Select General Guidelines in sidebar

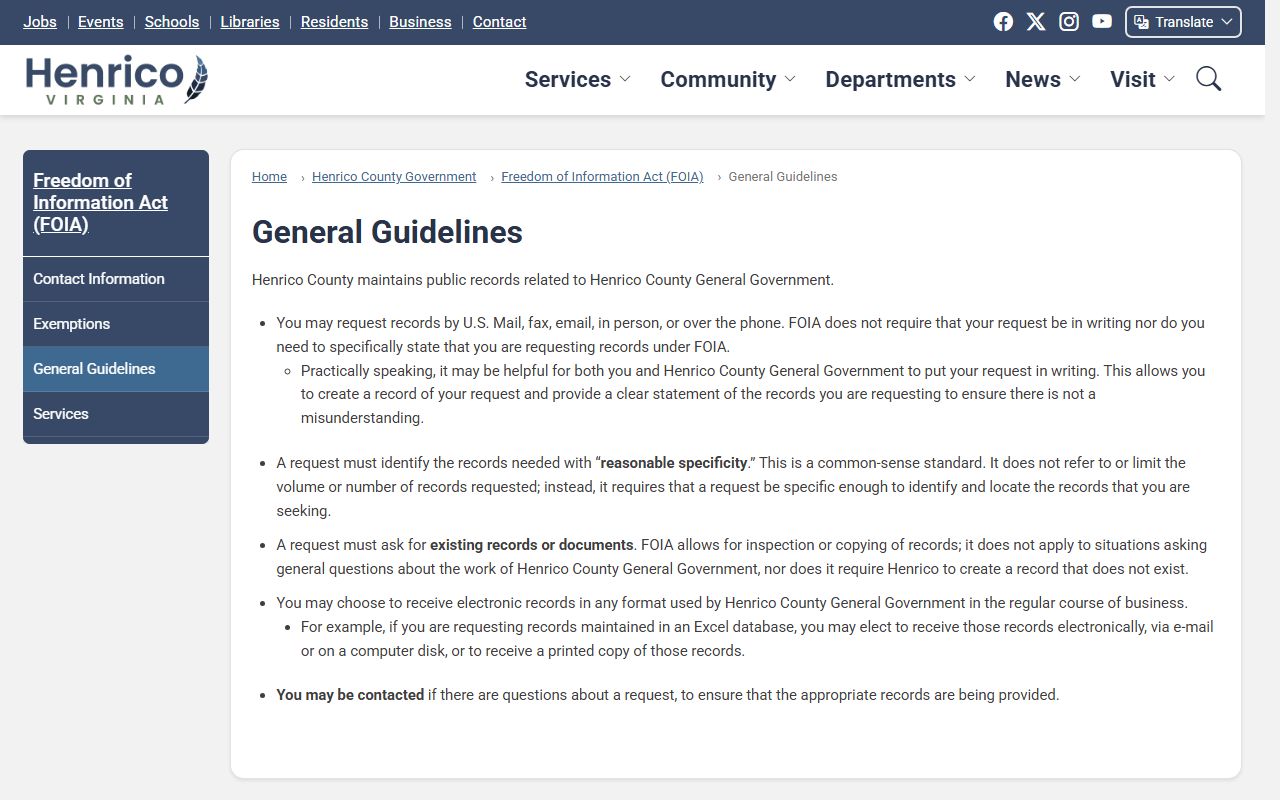point(116,369)
